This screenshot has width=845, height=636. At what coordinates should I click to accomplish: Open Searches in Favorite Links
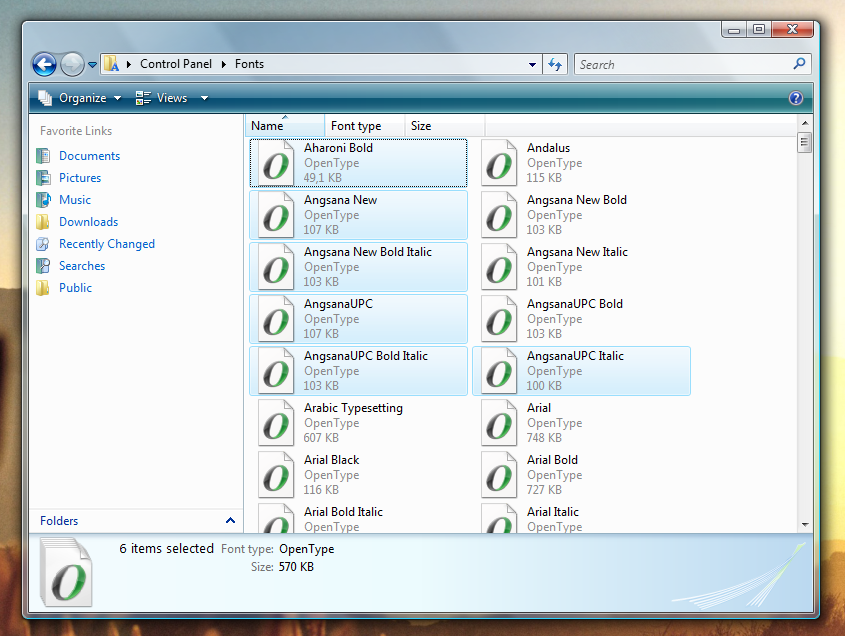(82, 266)
